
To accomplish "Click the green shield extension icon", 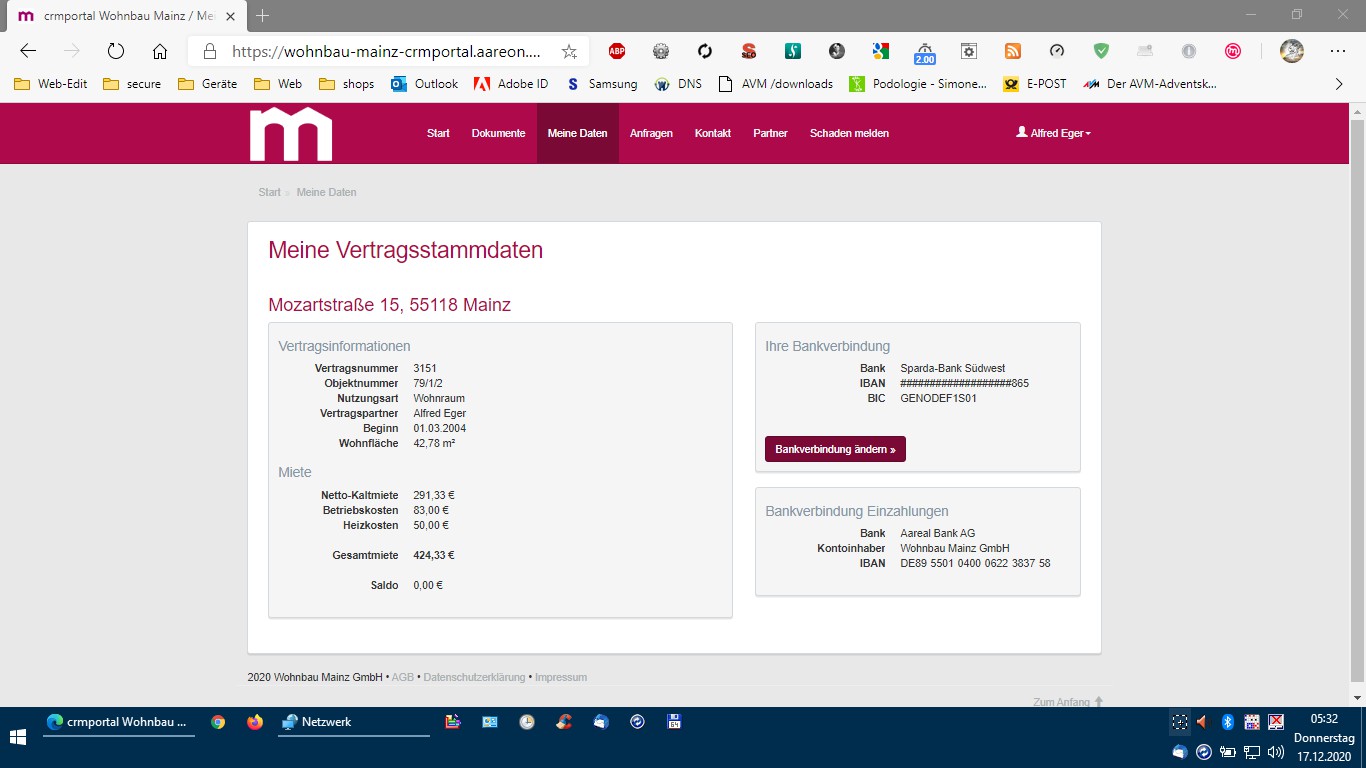I will [x=1101, y=51].
